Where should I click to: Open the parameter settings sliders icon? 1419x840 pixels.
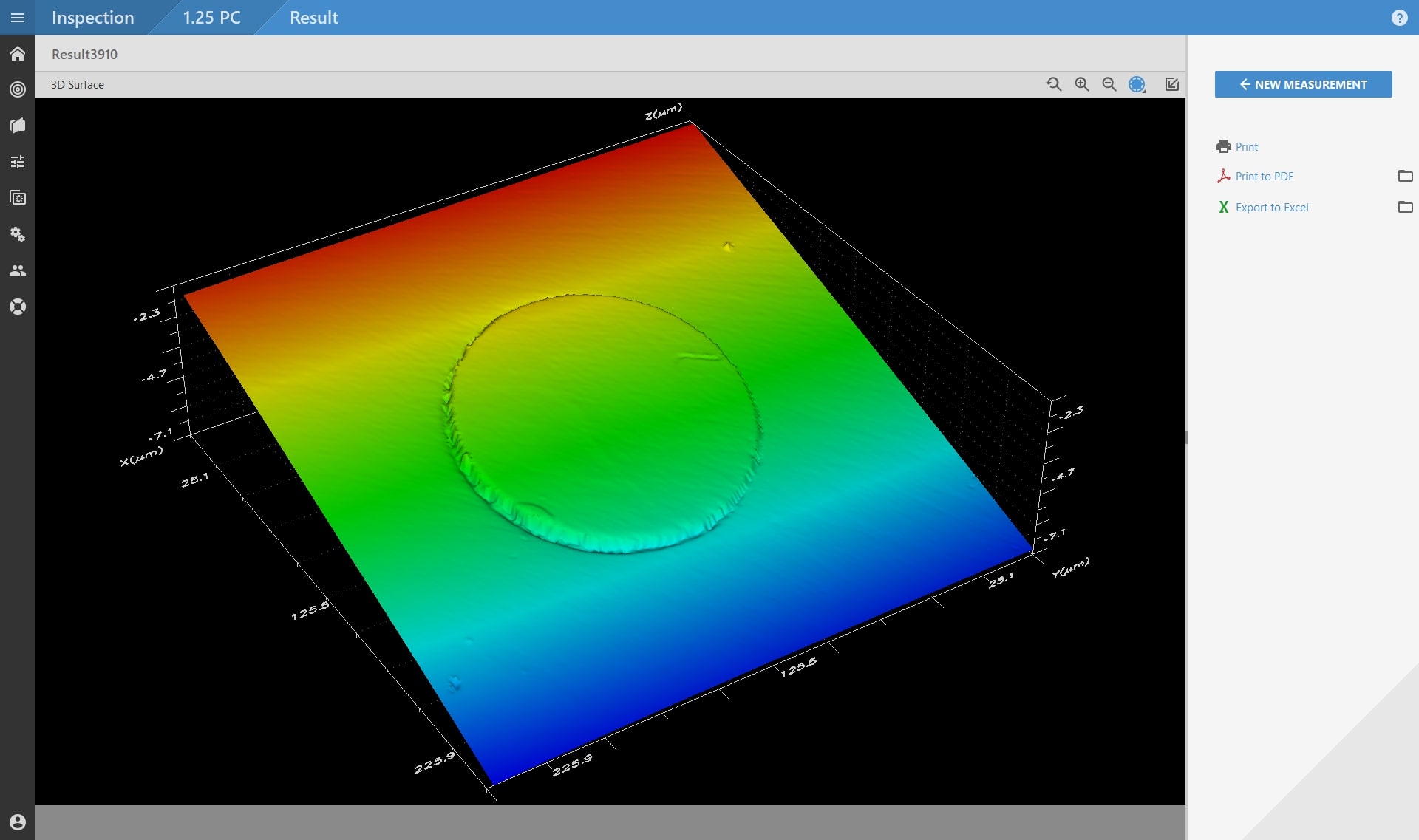point(17,161)
